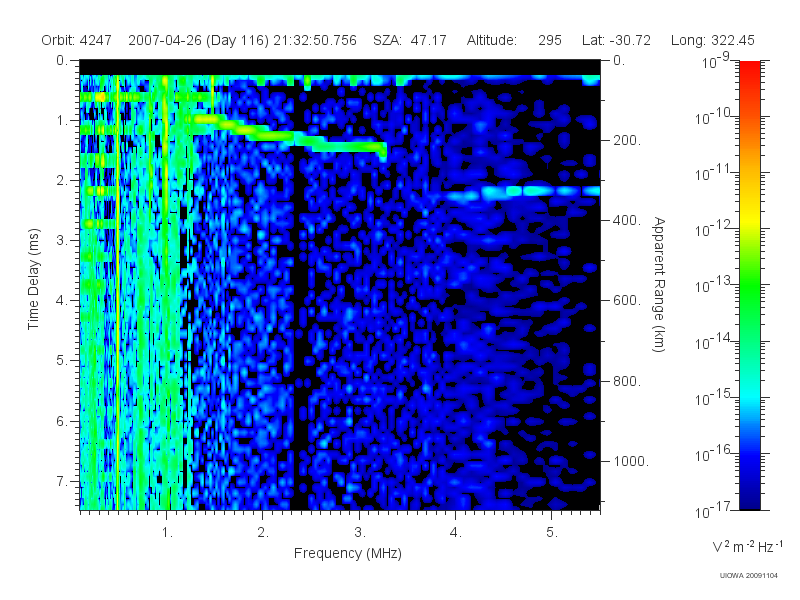This screenshot has height=600, width=800.
Task: Click the 10^-15 colorbar tick label
Action: (714, 397)
